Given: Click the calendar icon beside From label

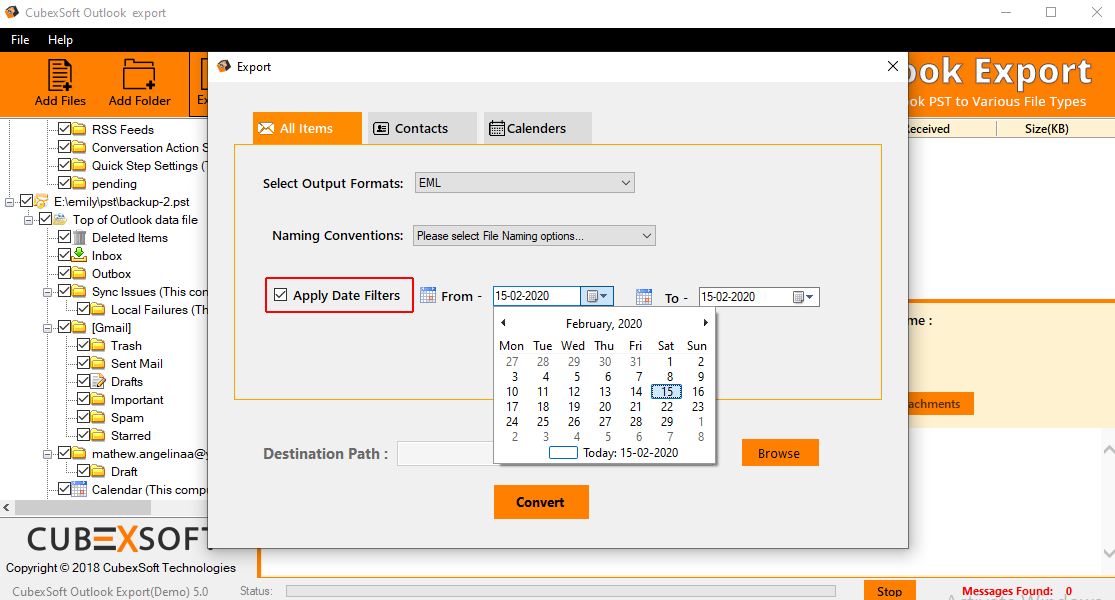Looking at the screenshot, I should pyautogui.click(x=428, y=295).
